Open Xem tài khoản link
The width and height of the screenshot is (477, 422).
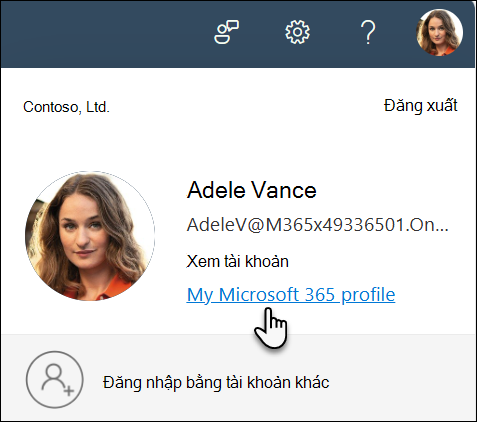tap(237, 261)
